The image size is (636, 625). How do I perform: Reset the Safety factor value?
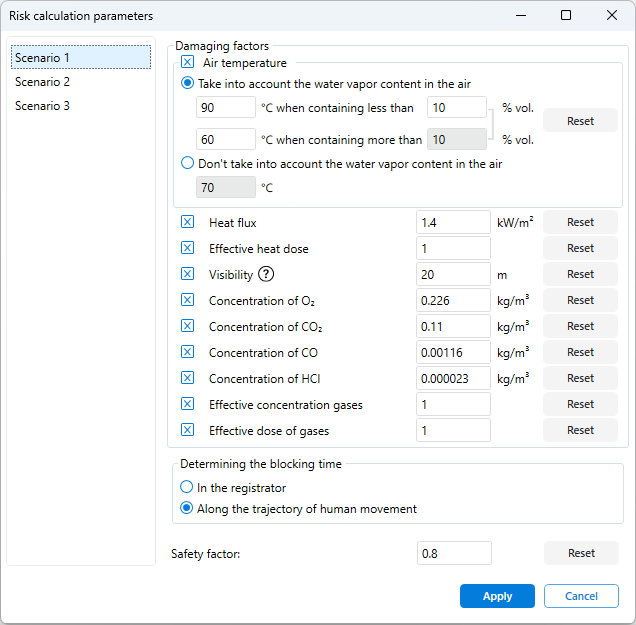pyautogui.click(x=581, y=553)
